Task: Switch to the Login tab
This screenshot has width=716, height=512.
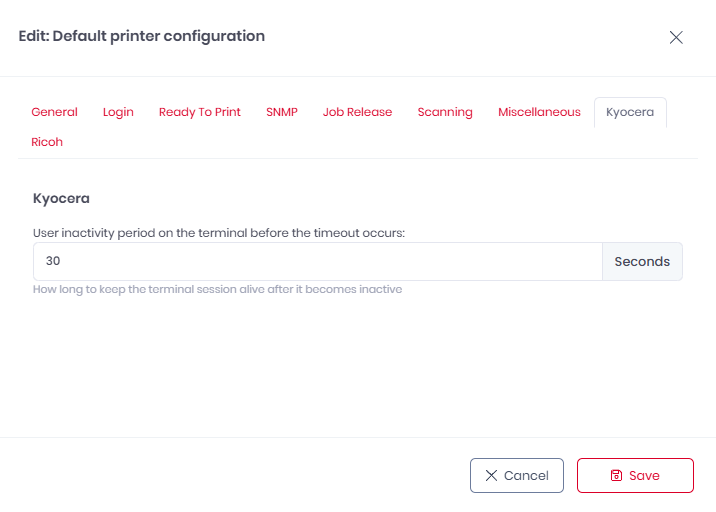Action: [x=118, y=112]
